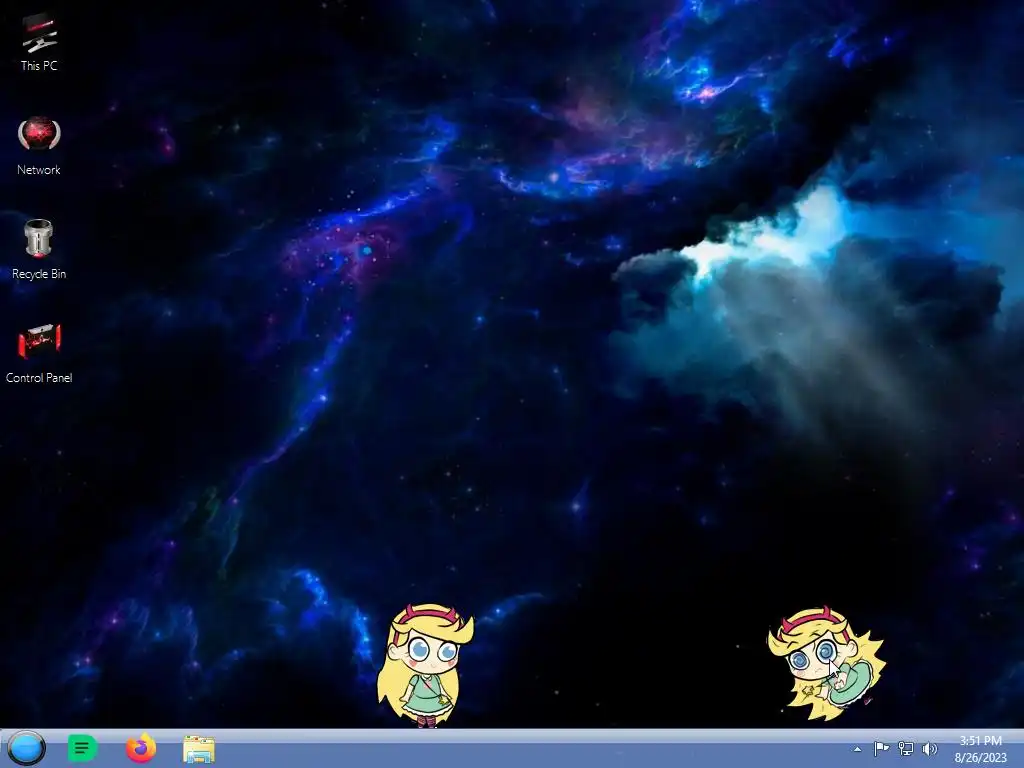Open the volume speaker icon

pos(929,748)
